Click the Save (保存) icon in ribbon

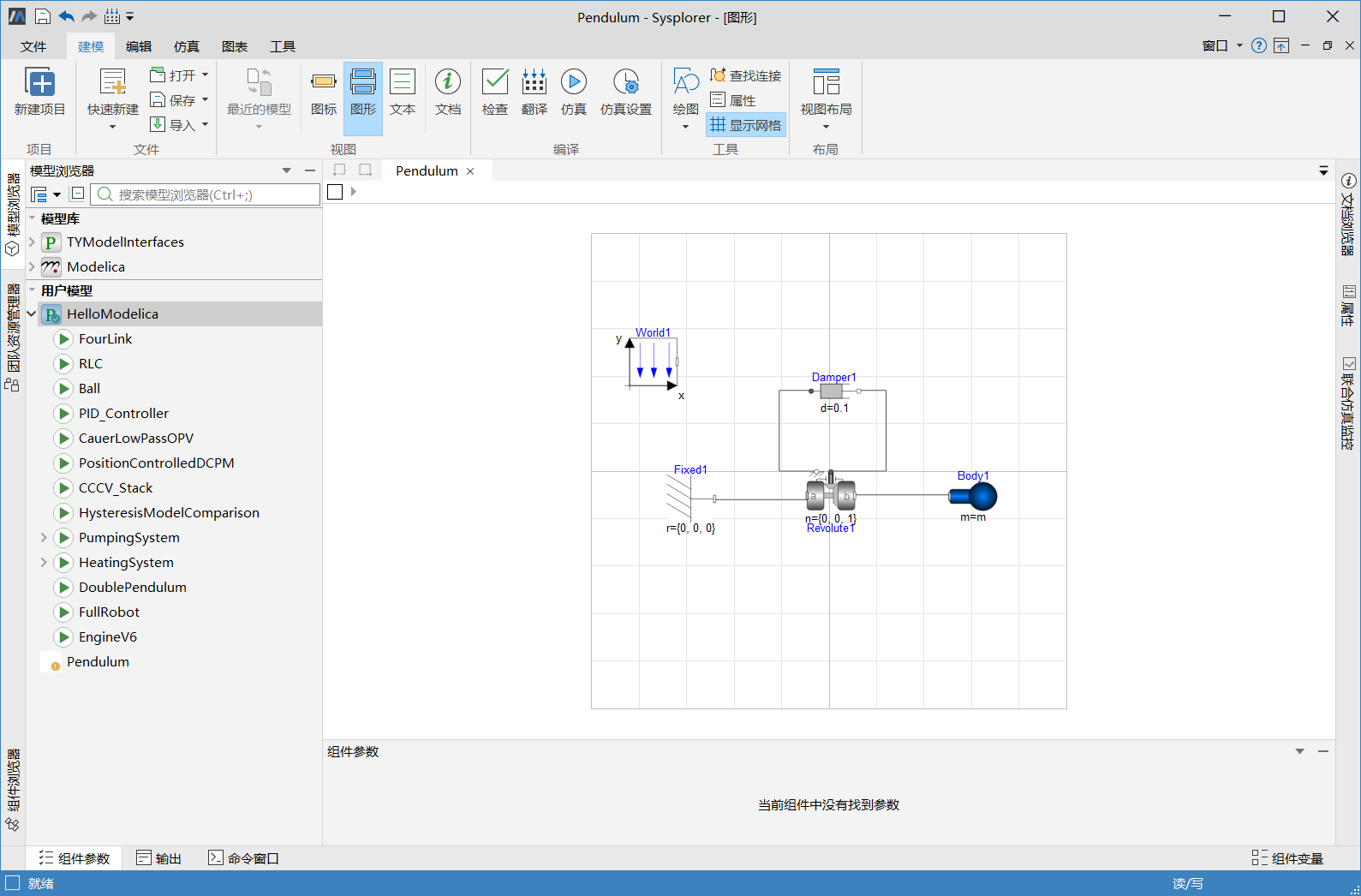(x=158, y=99)
